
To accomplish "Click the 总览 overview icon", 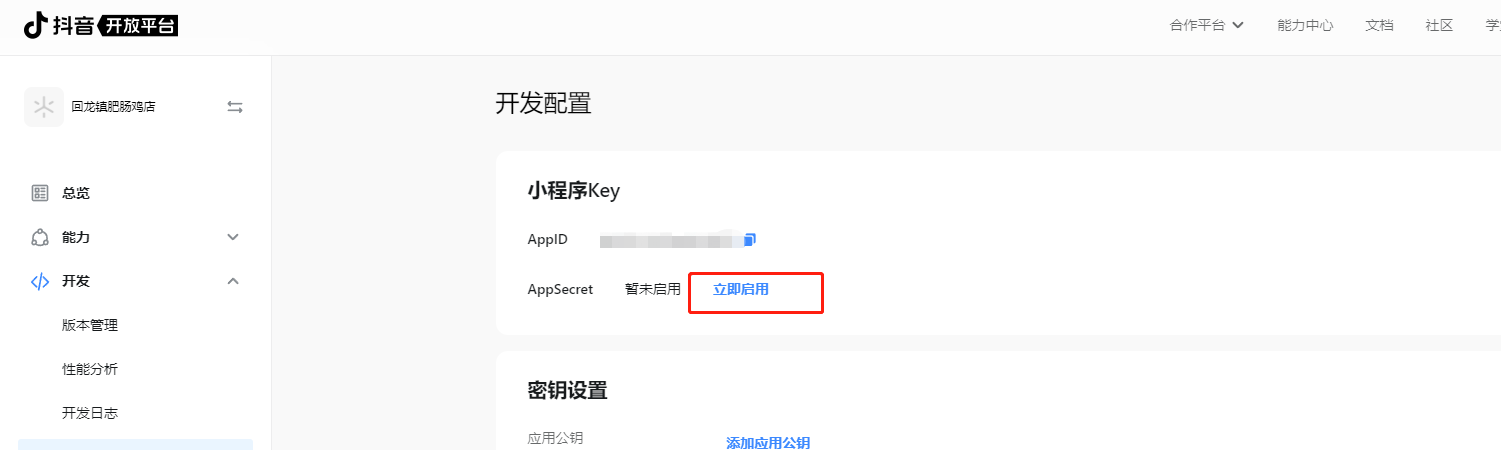I will point(40,193).
